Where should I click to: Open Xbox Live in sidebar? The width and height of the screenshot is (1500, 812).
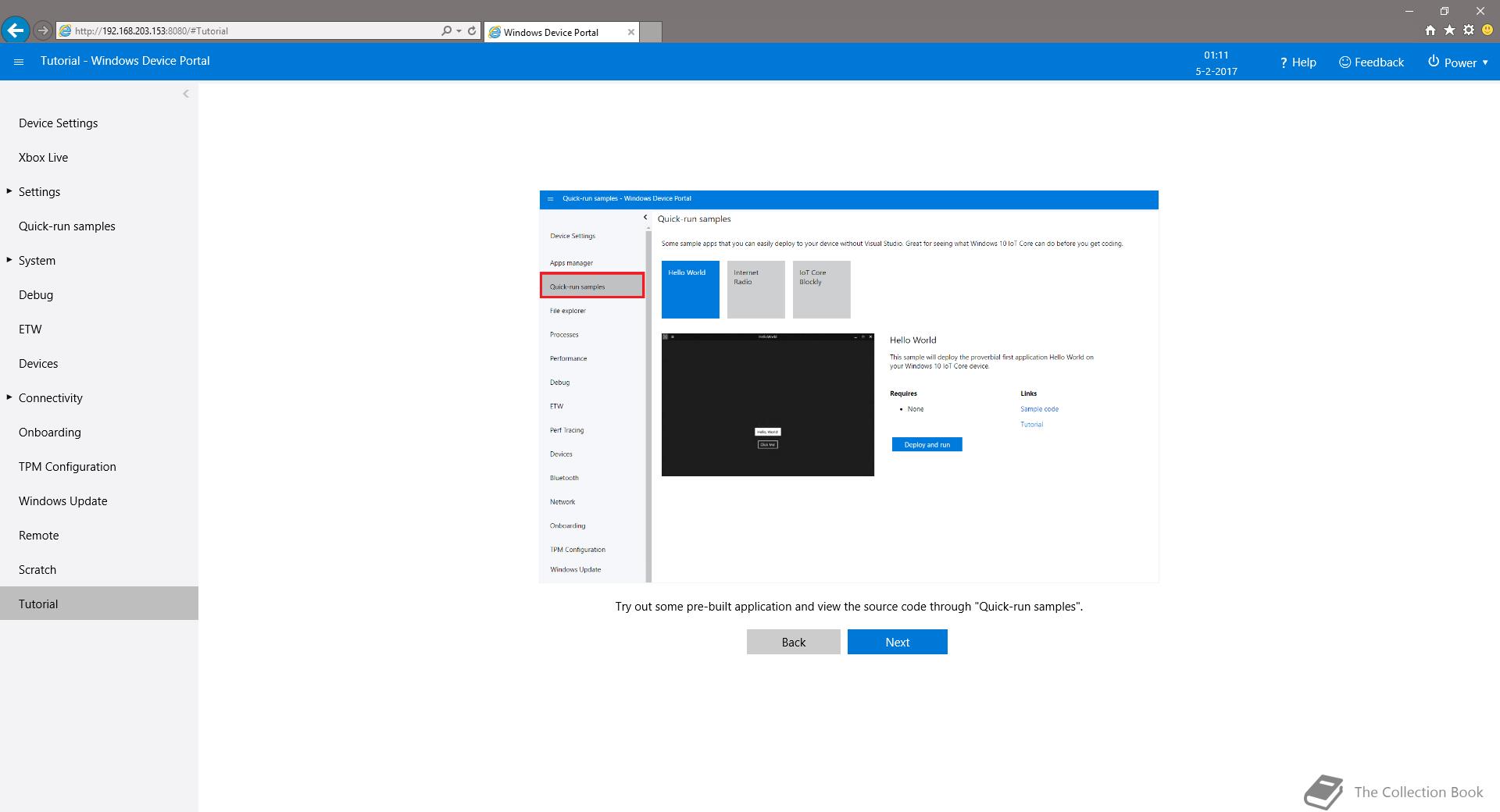pos(99,158)
